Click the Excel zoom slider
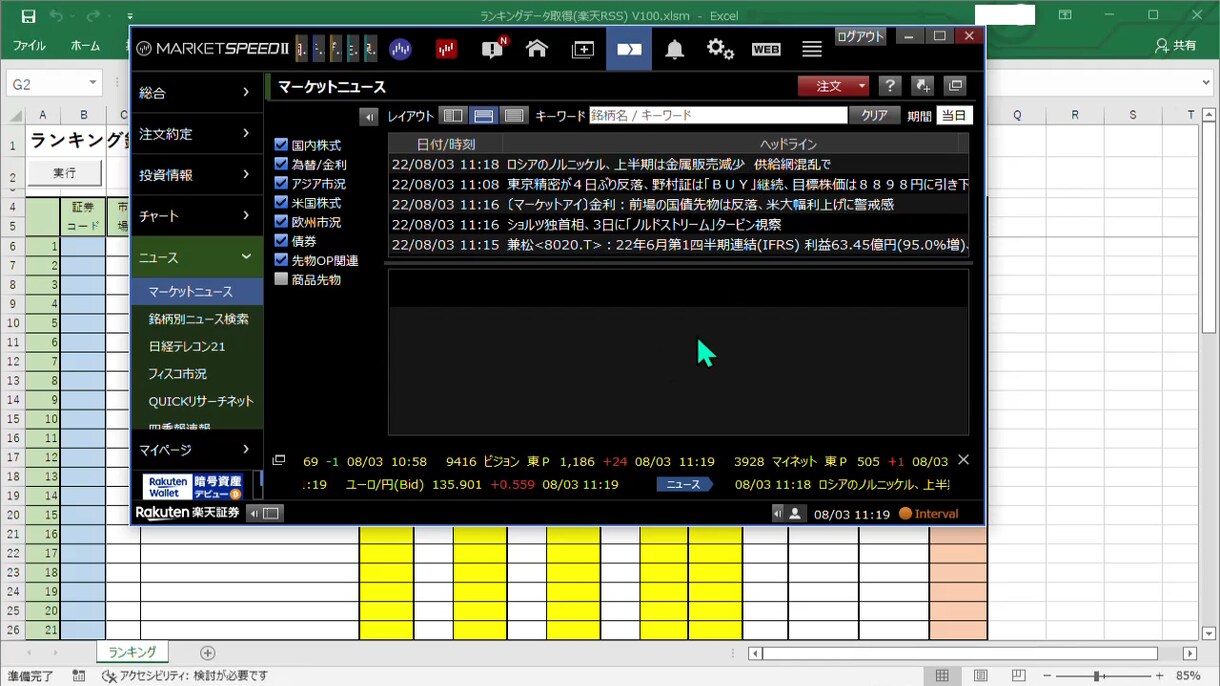 click(1097, 676)
